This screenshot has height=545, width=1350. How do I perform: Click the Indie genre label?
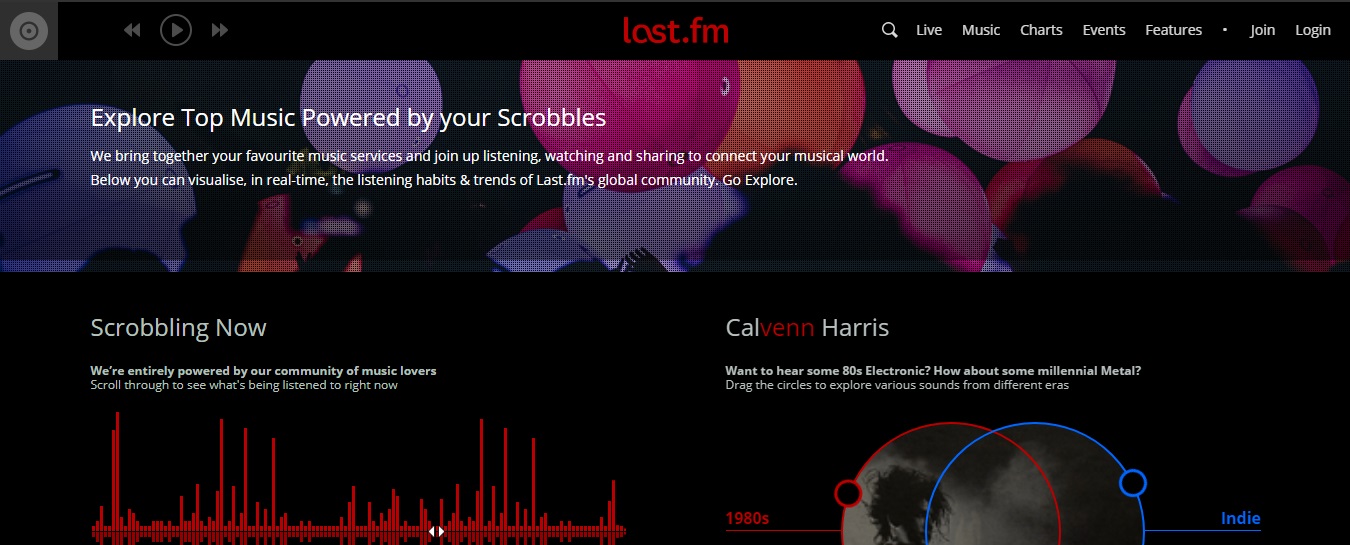pyautogui.click(x=1241, y=518)
